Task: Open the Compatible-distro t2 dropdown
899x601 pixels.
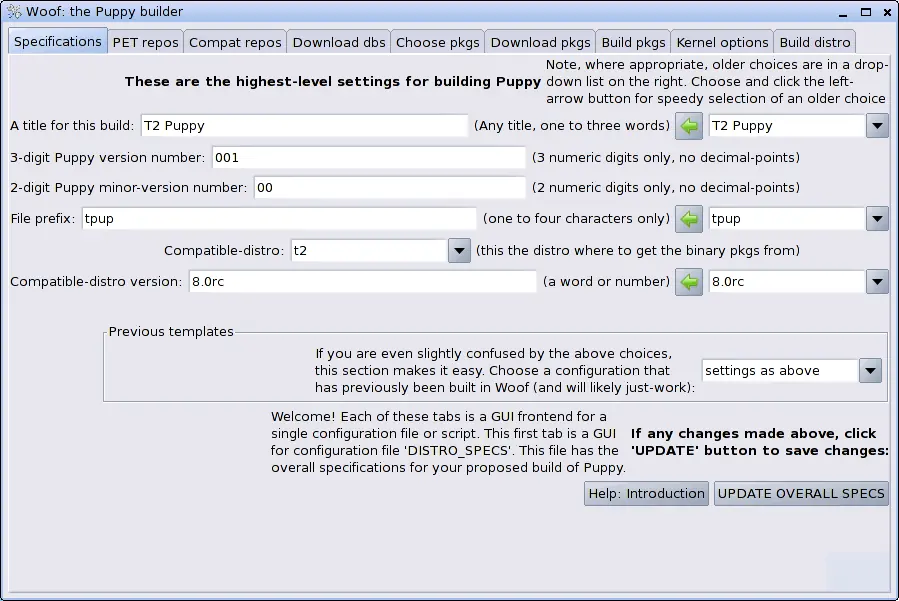Action: pos(459,251)
